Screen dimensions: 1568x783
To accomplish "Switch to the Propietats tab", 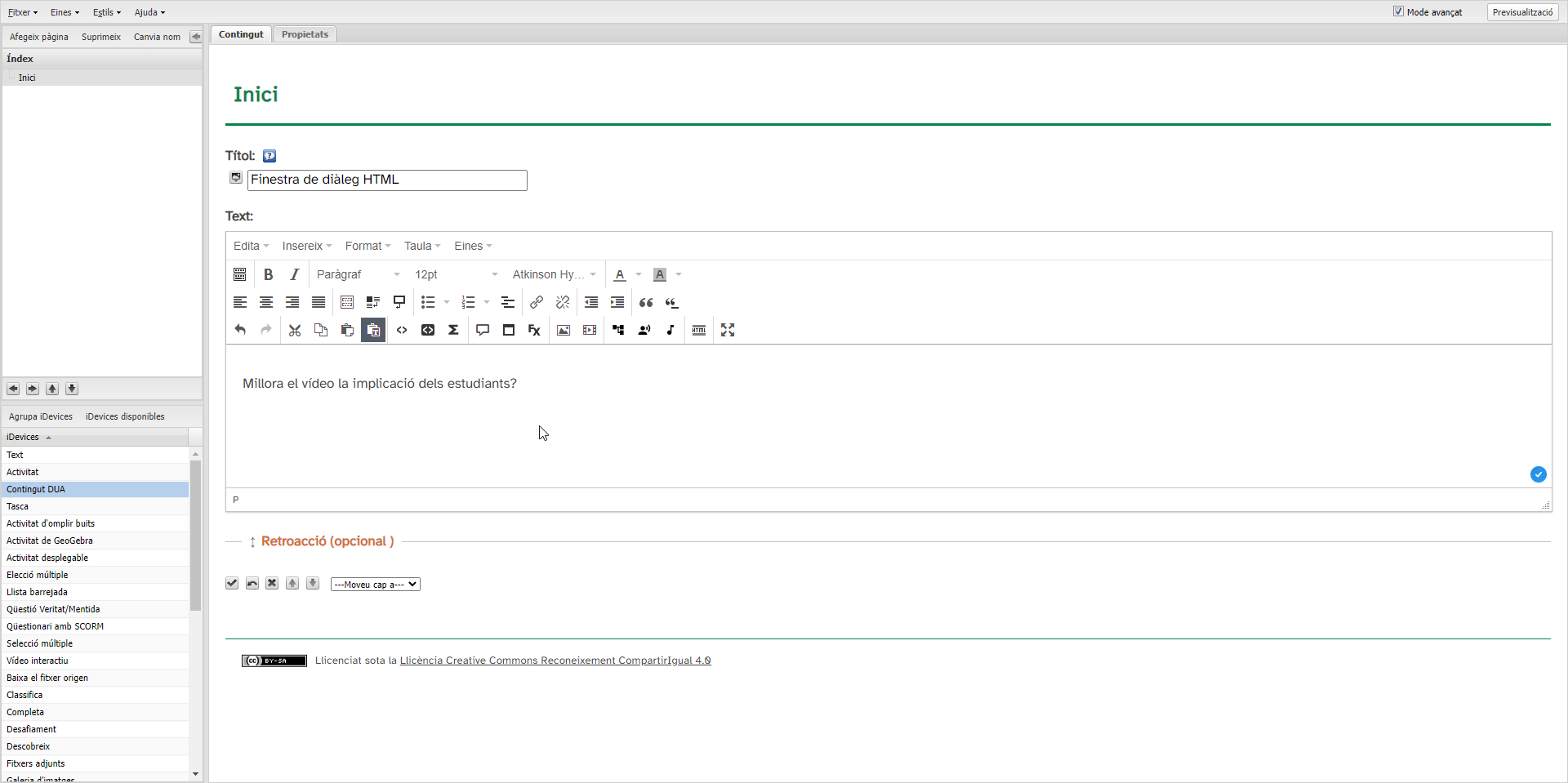I will 305,34.
